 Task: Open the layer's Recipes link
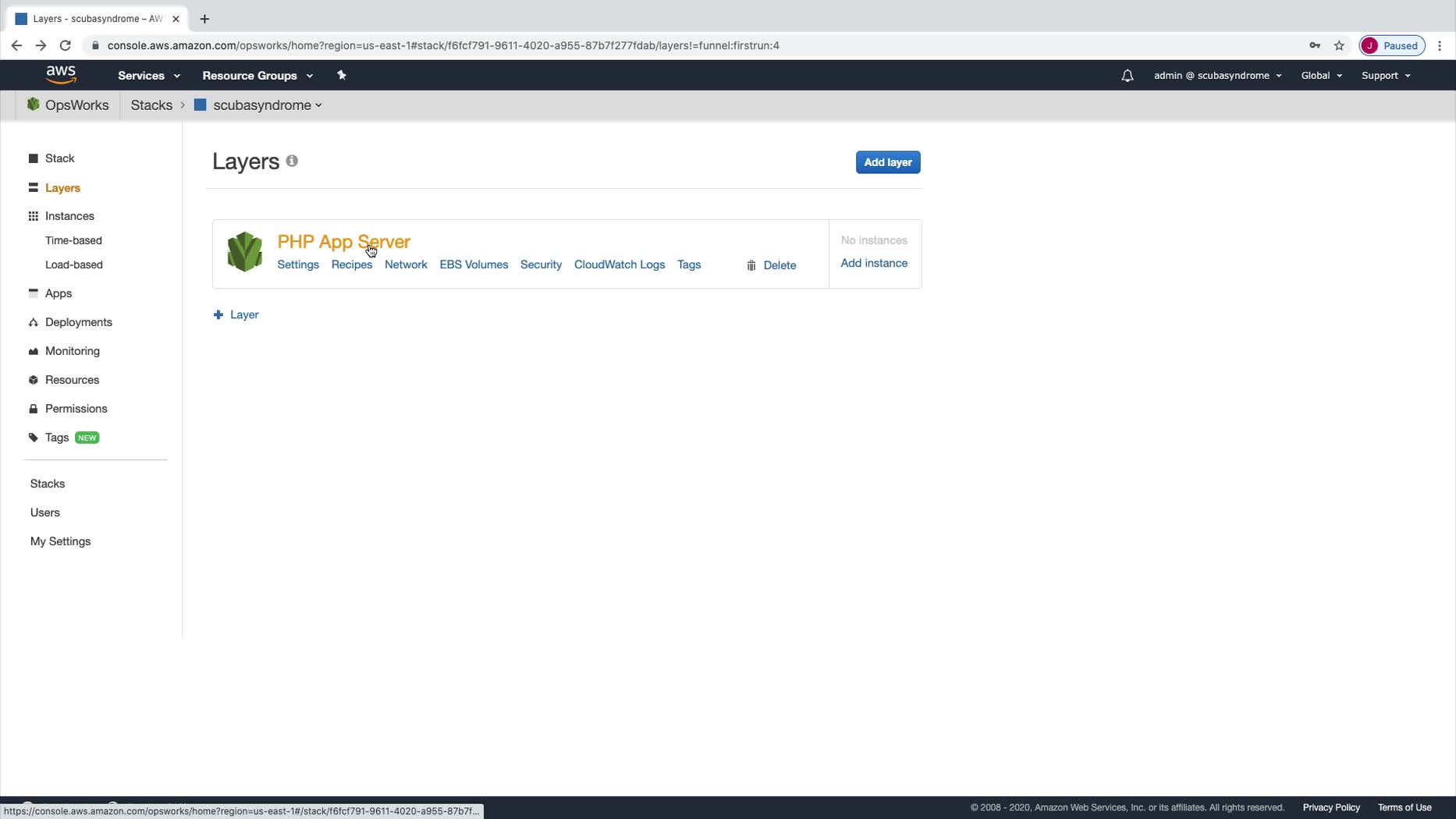[352, 264]
